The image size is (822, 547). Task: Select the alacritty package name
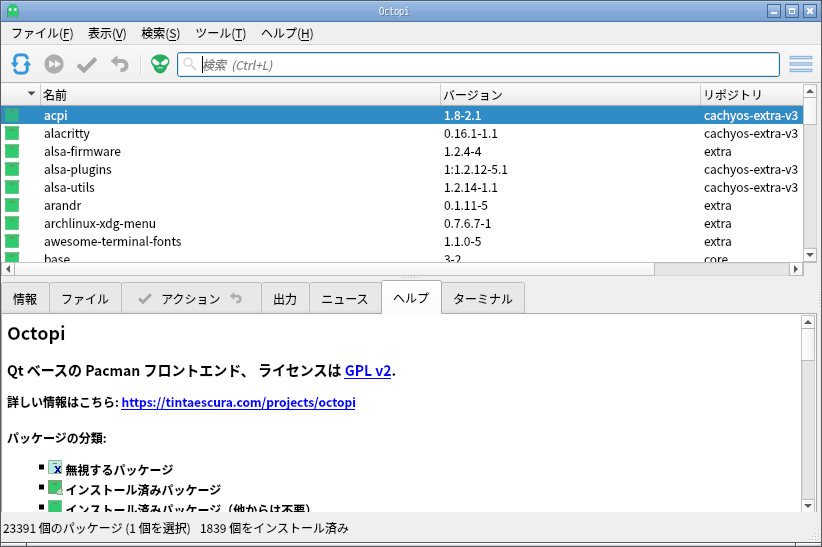tap(67, 134)
